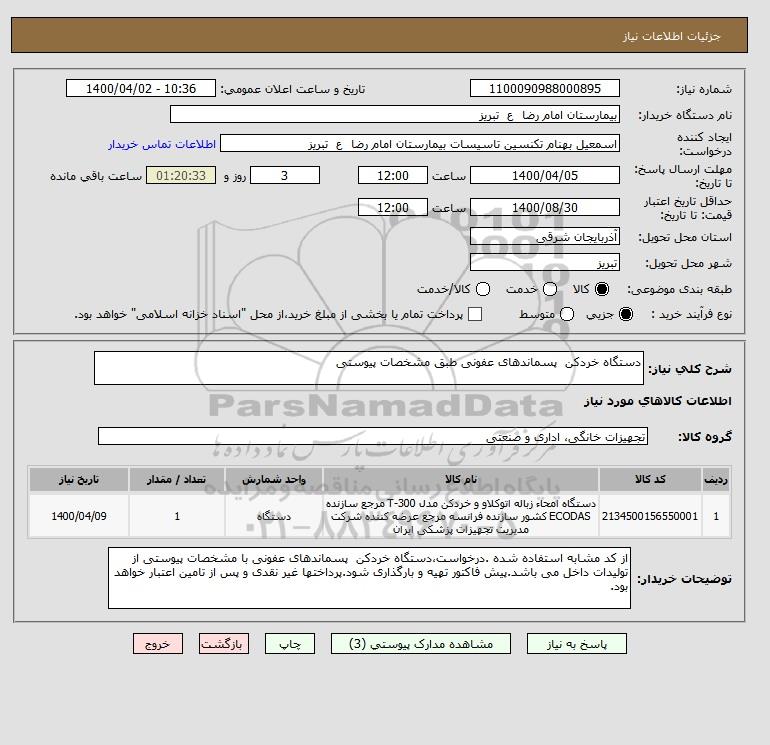Click the product name cell with ECODAS
Screen dimensions: 770x745
click(x=461, y=516)
